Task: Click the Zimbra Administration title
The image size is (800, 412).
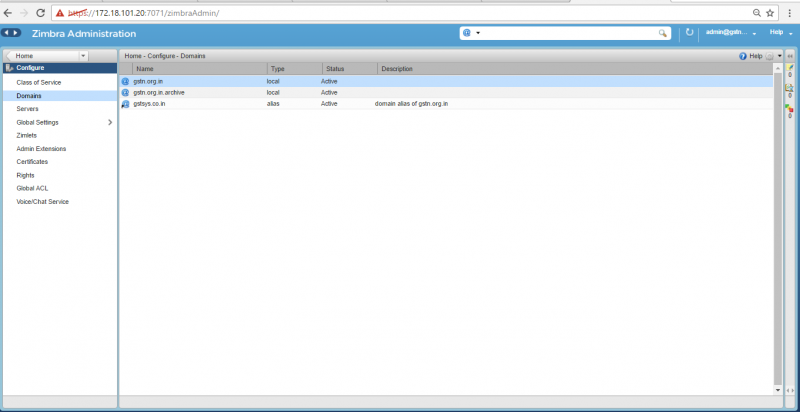Action: pos(84,34)
